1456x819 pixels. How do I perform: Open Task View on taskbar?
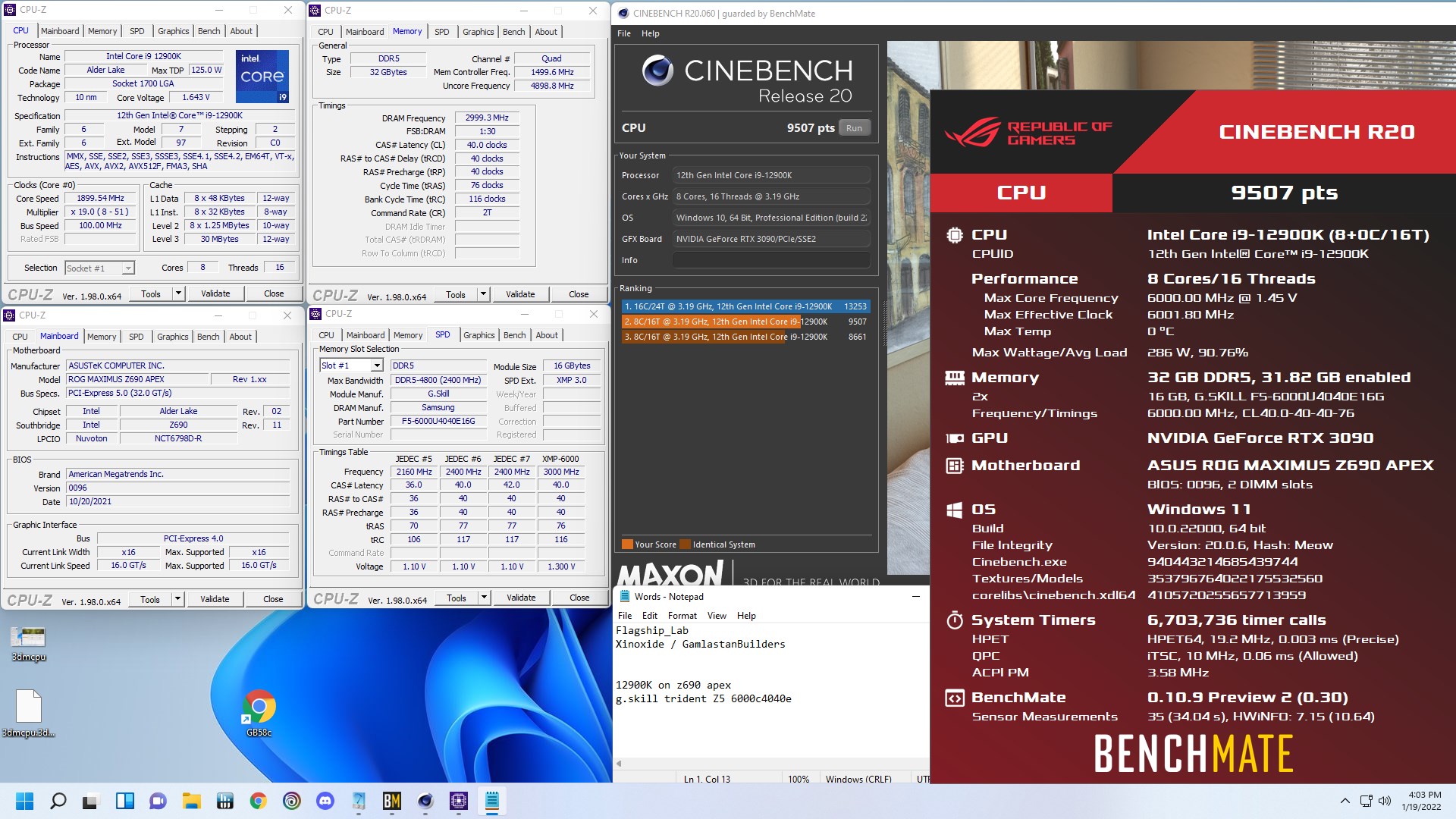(x=91, y=801)
